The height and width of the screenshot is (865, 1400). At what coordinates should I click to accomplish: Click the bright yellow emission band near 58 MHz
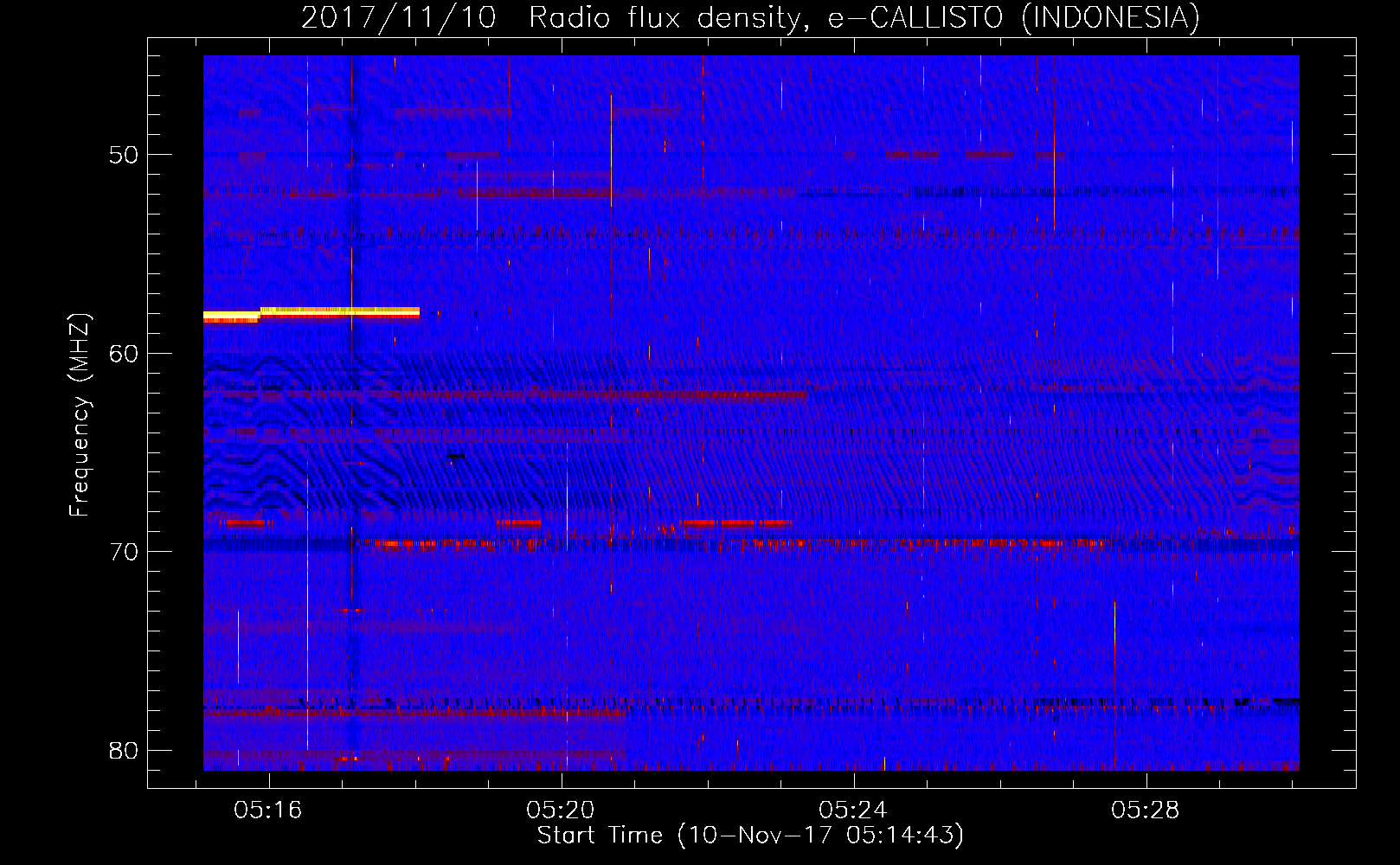[311, 313]
